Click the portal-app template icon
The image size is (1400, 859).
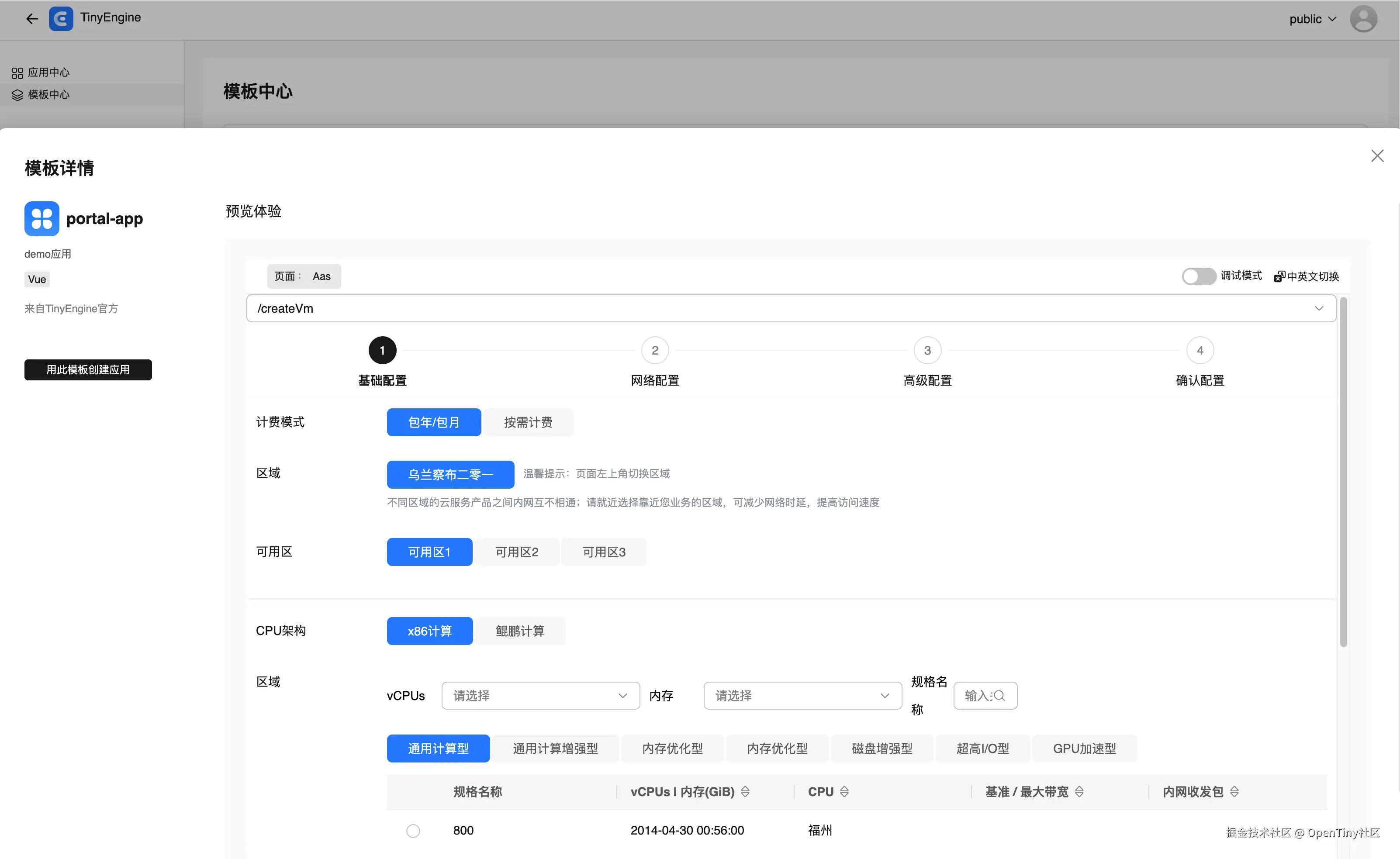pyautogui.click(x=41, y=219)
